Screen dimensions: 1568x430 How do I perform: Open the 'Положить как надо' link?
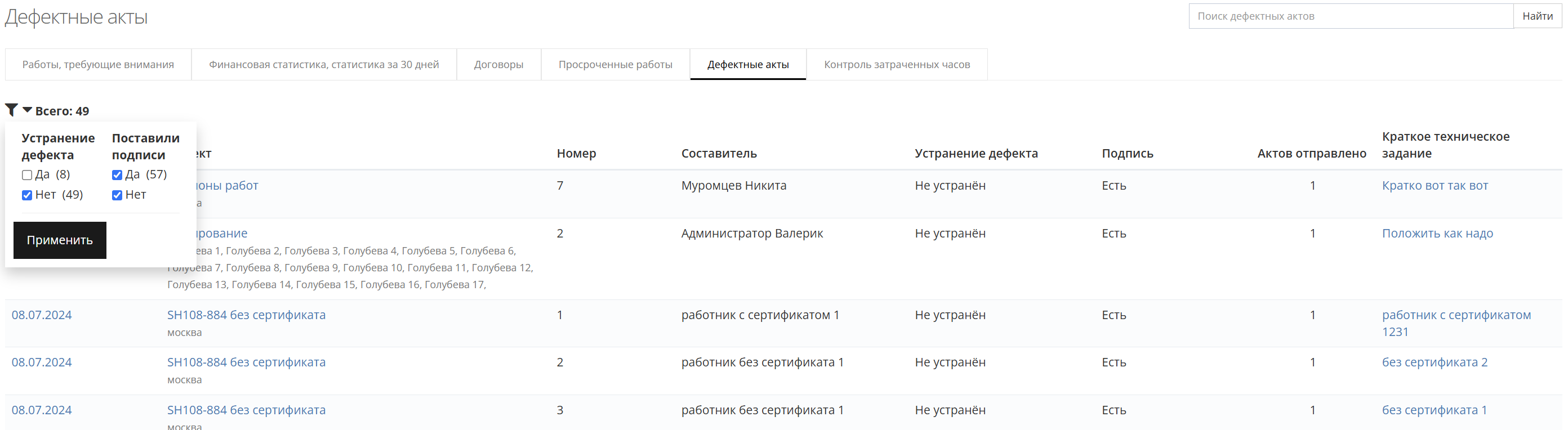point(1437,234)
